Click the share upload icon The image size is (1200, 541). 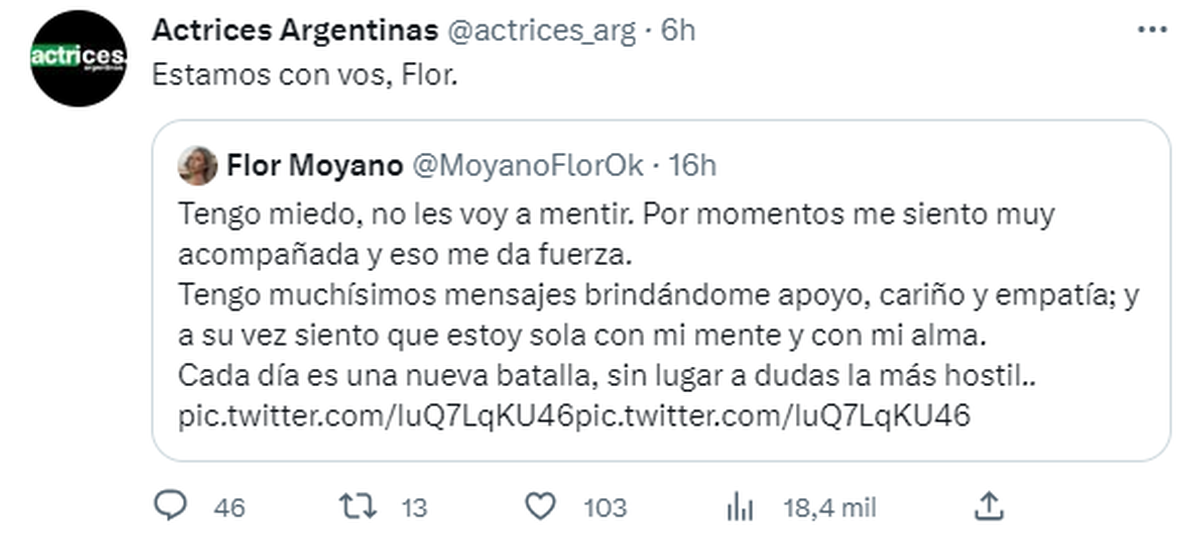[x=987, y=507]
